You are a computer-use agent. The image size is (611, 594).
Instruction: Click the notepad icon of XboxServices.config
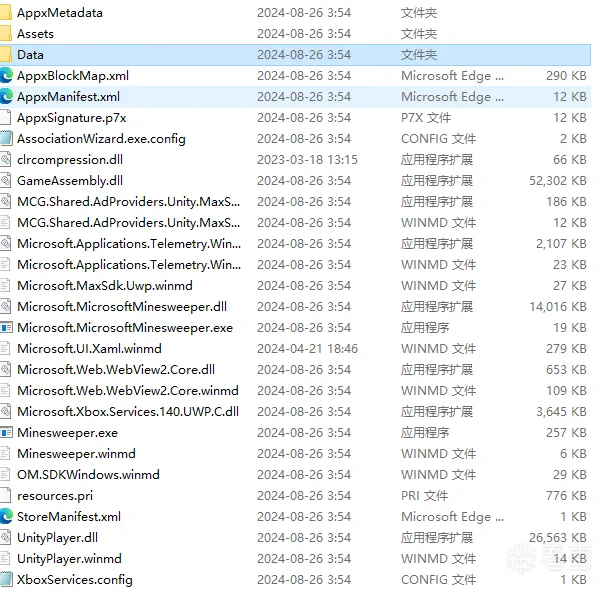coord(5,580)
